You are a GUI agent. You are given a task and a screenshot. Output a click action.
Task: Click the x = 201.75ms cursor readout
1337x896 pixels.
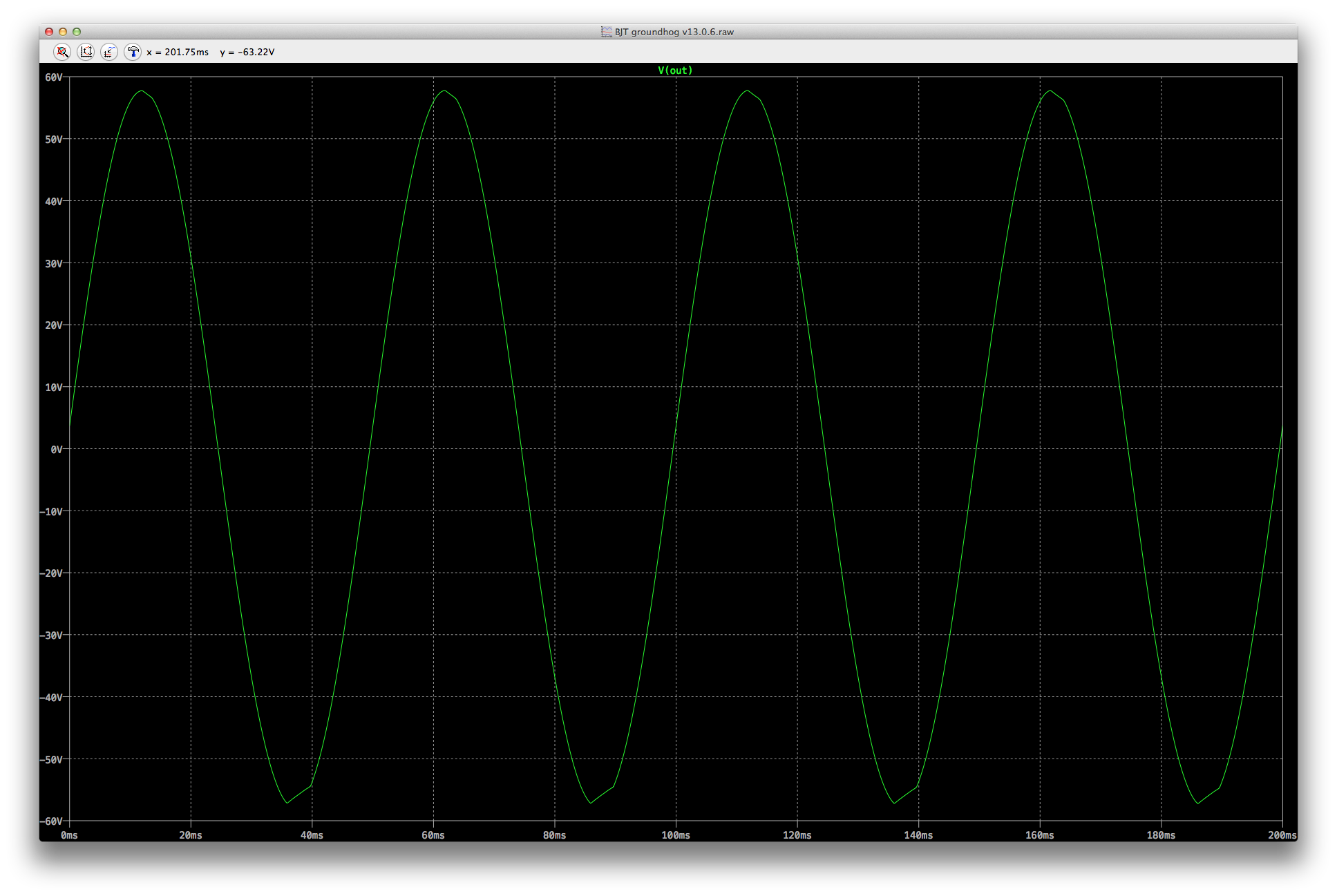(178, 52)
